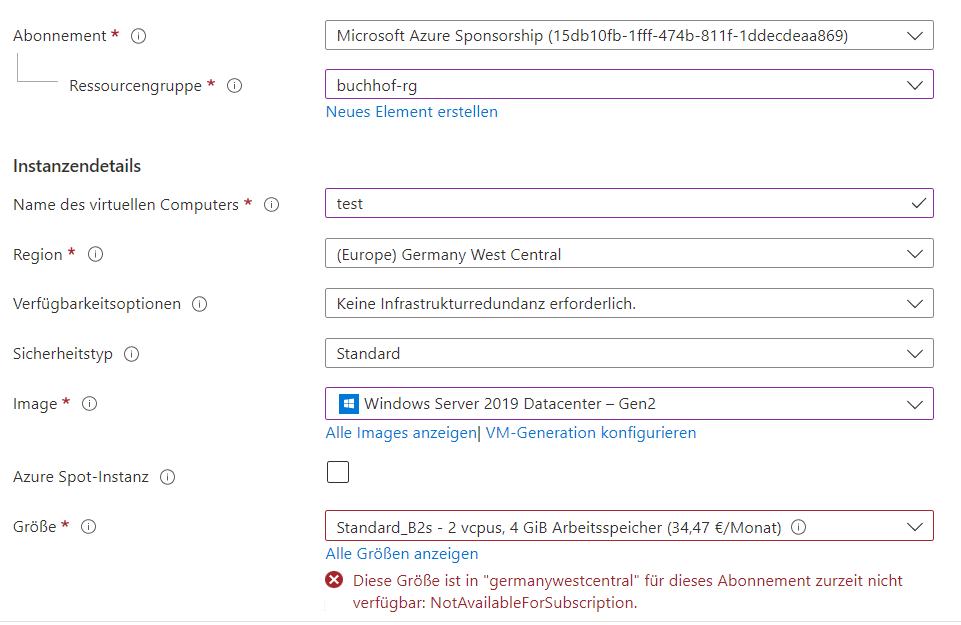This screenshot has height=625, width=961.
Task: Click info icon next to Region label
Action: tap(95, 254)
